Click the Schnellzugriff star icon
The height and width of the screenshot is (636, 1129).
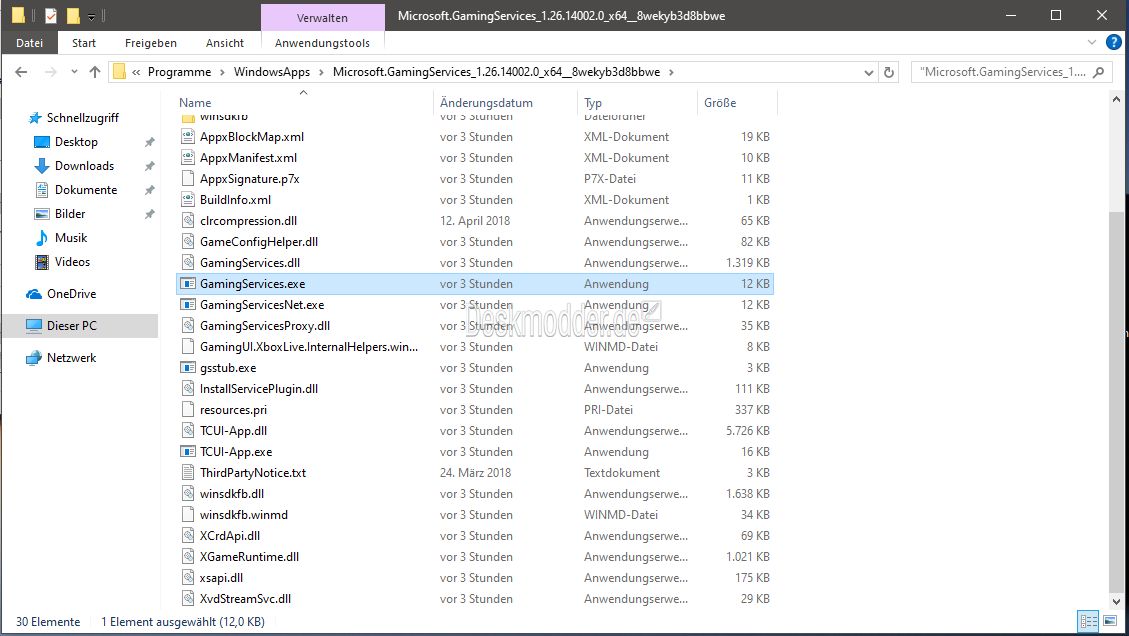35,118
